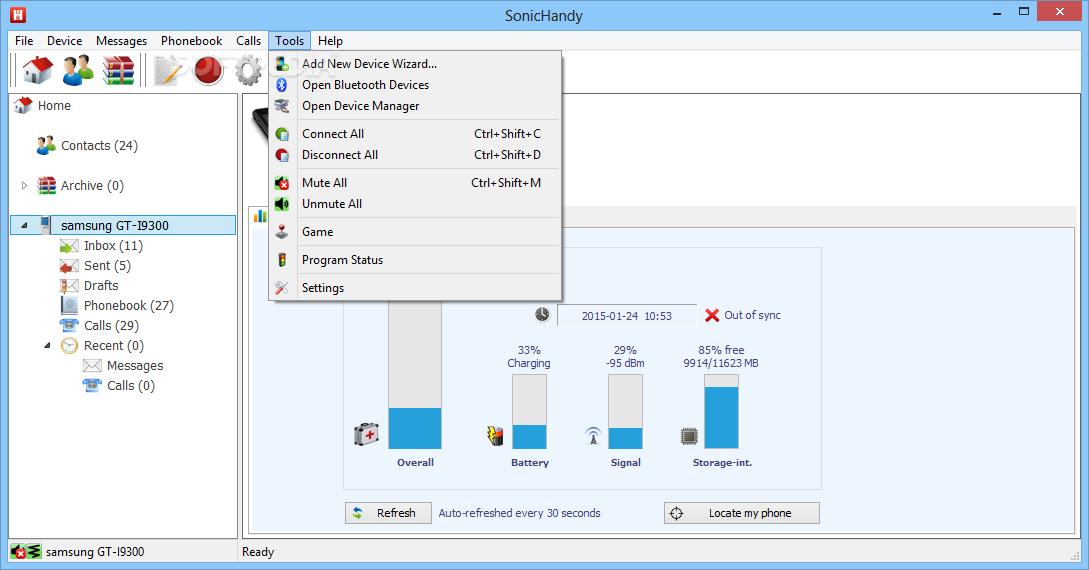
Task: Choose Mute All menu entry
Action: (415, 183)
